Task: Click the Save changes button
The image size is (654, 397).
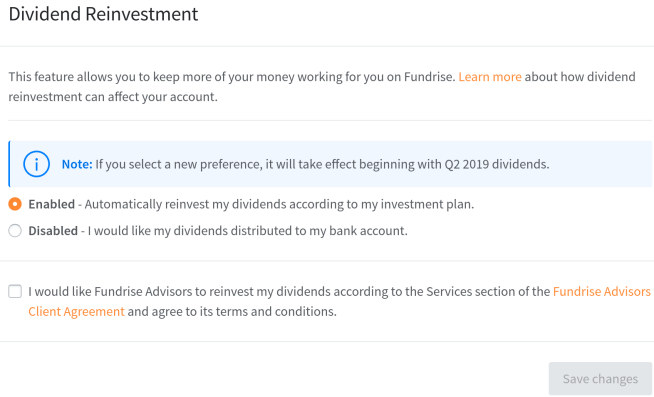Action: point(600,379)
